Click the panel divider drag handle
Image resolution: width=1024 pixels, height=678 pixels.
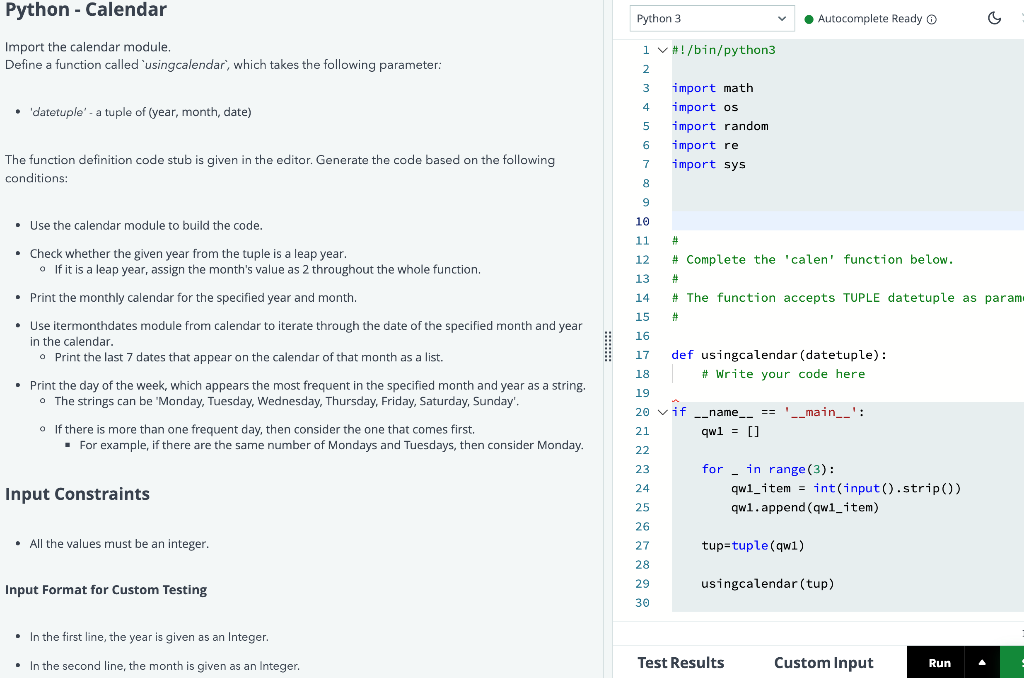point(608,346)
